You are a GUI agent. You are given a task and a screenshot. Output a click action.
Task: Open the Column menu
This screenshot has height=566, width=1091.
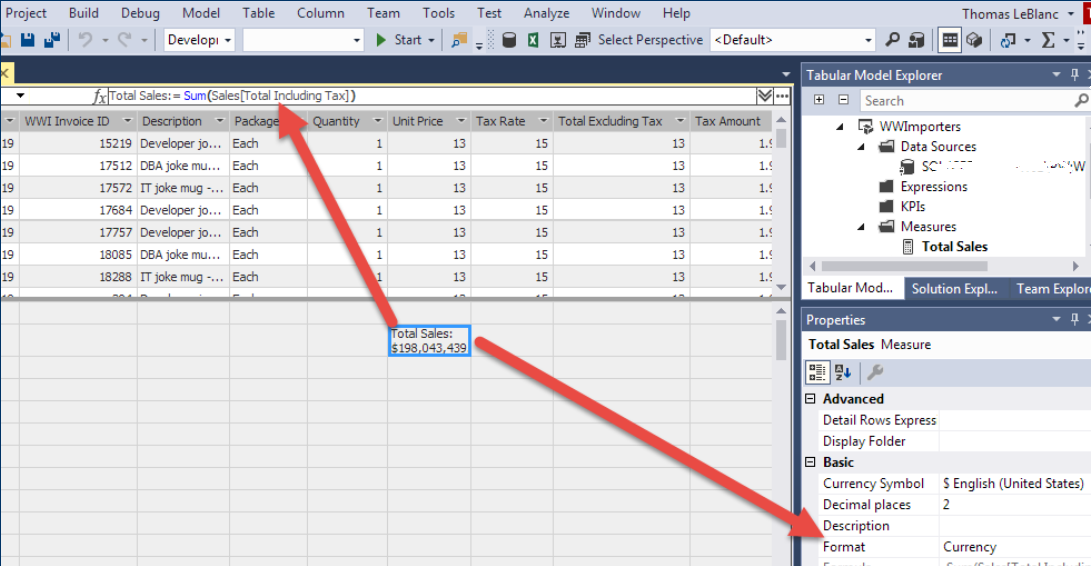(x=320, y=13)
